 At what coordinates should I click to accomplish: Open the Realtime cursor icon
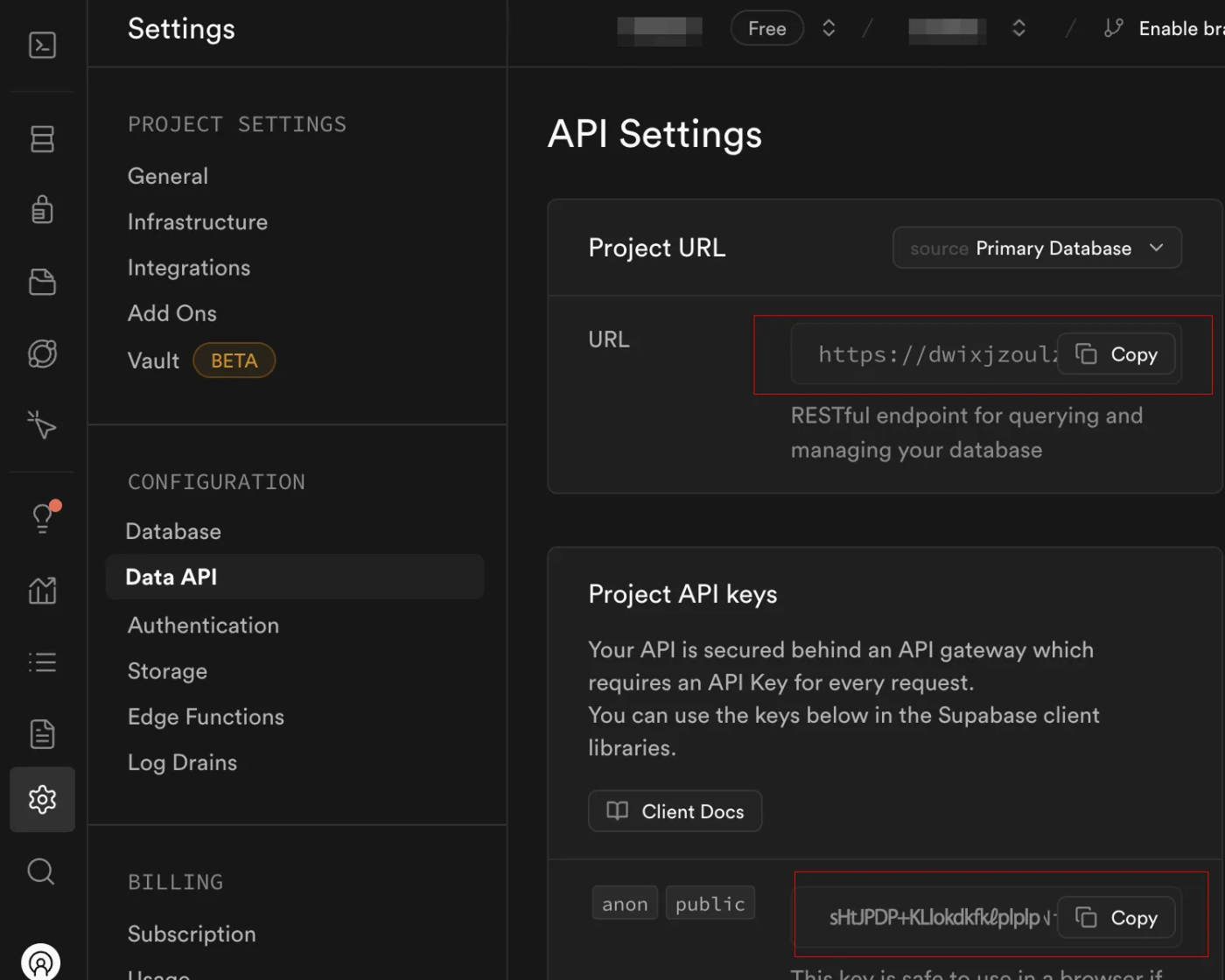pos(42,424)
